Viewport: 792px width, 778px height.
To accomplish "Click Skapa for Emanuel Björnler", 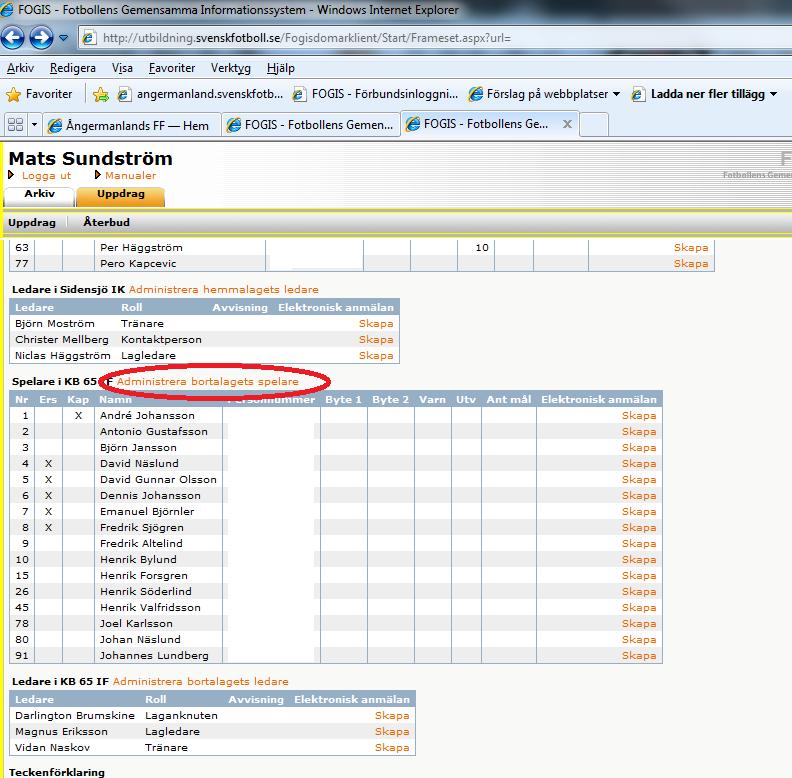I will 639,511.
